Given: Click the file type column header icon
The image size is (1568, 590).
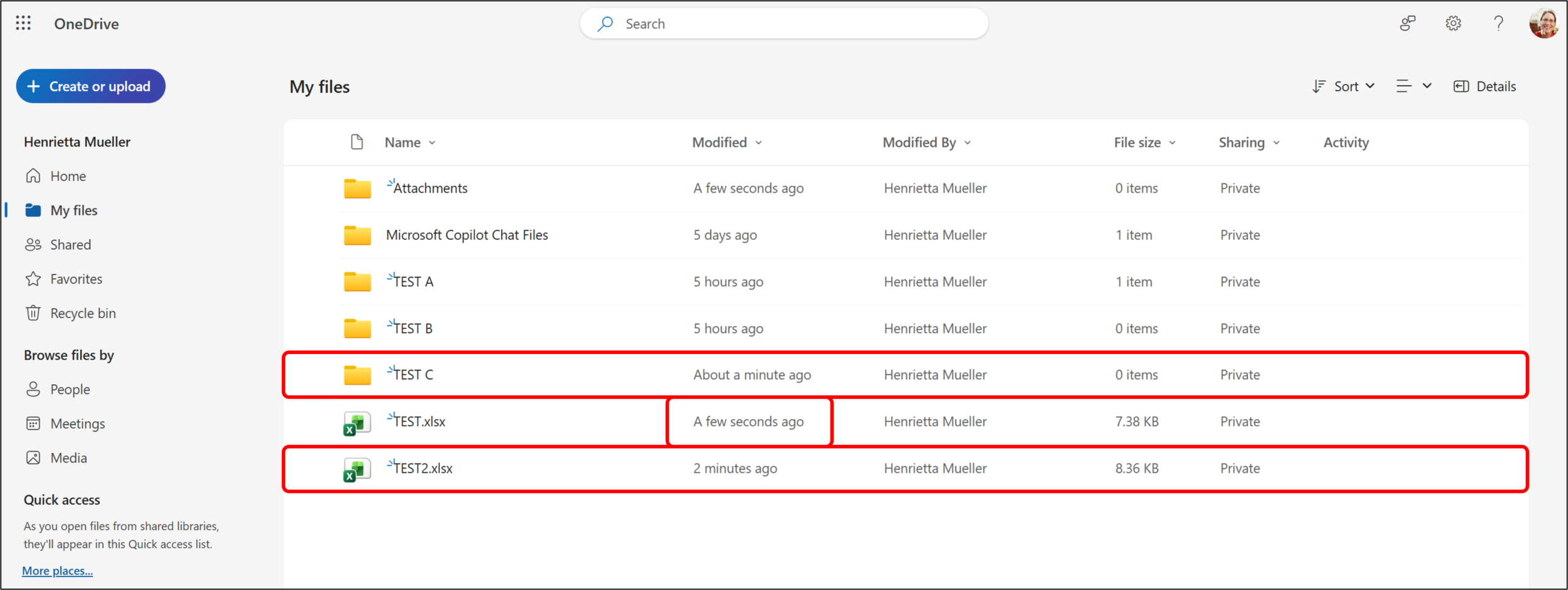Looking at the screenshot, I should (356, 142).
